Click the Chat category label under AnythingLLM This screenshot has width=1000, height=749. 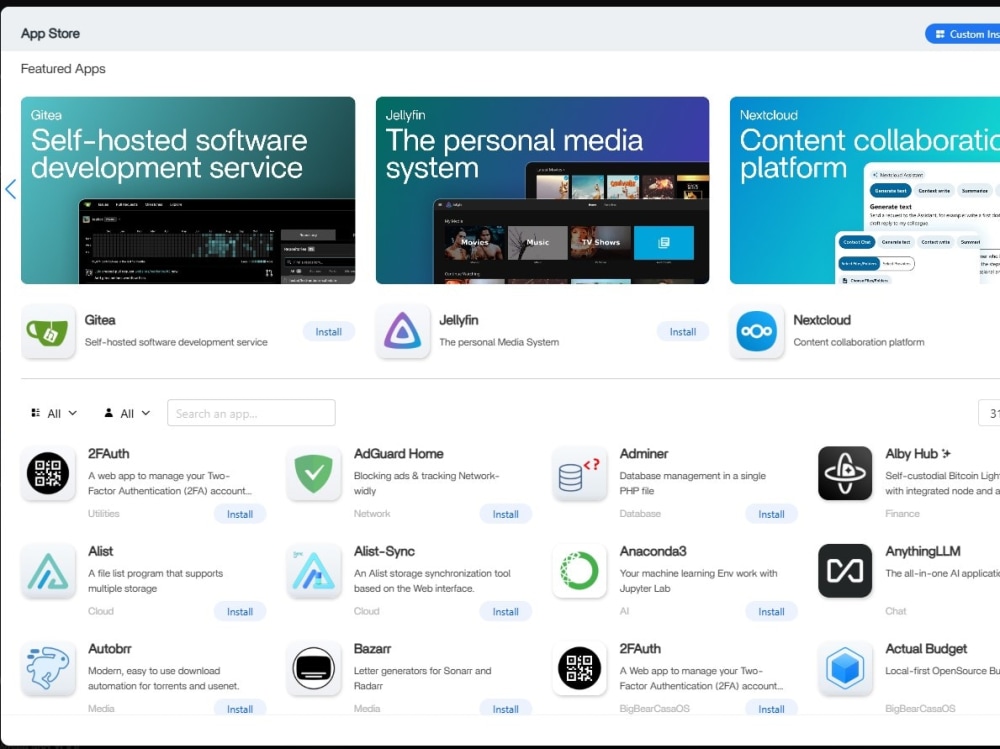point(895,611)
